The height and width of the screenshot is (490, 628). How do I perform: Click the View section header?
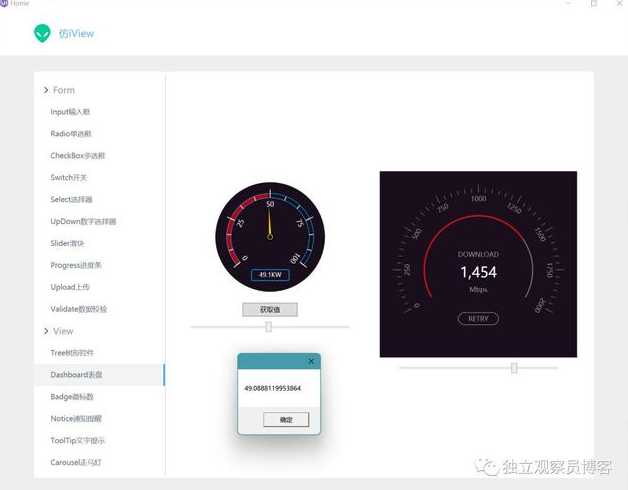63,331
